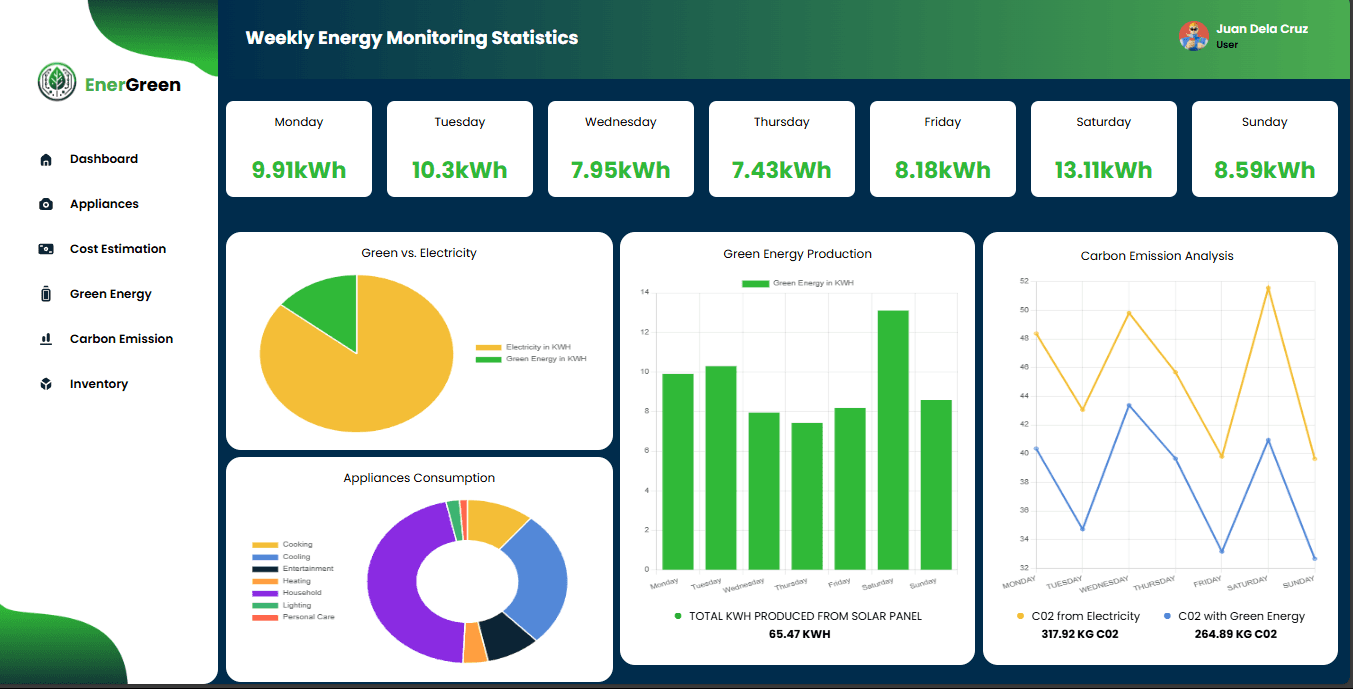
Task: Toggle Green Energy in KWH pie legend swatch
Action: (488, 358)
